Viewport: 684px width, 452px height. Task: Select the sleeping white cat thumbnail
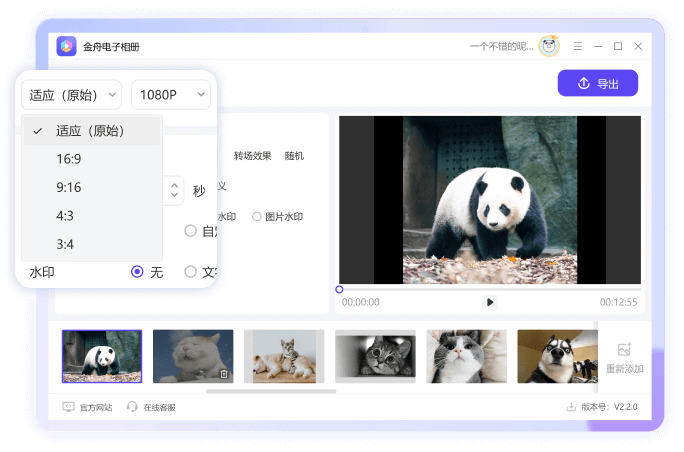[193, 356]
